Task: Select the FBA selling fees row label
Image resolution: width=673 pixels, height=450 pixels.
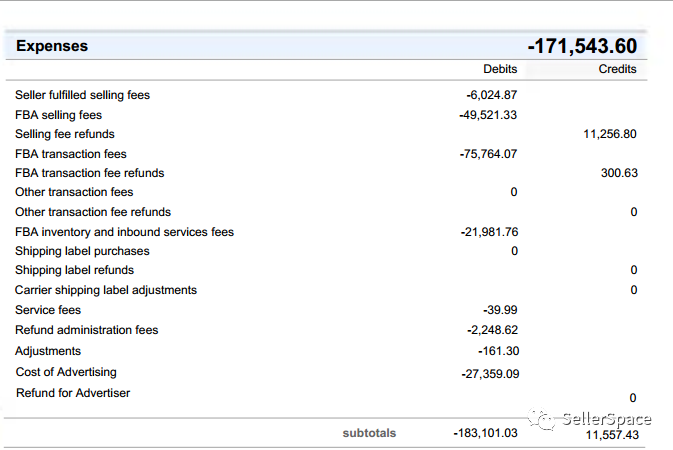Action: click(x=58, y=115)
